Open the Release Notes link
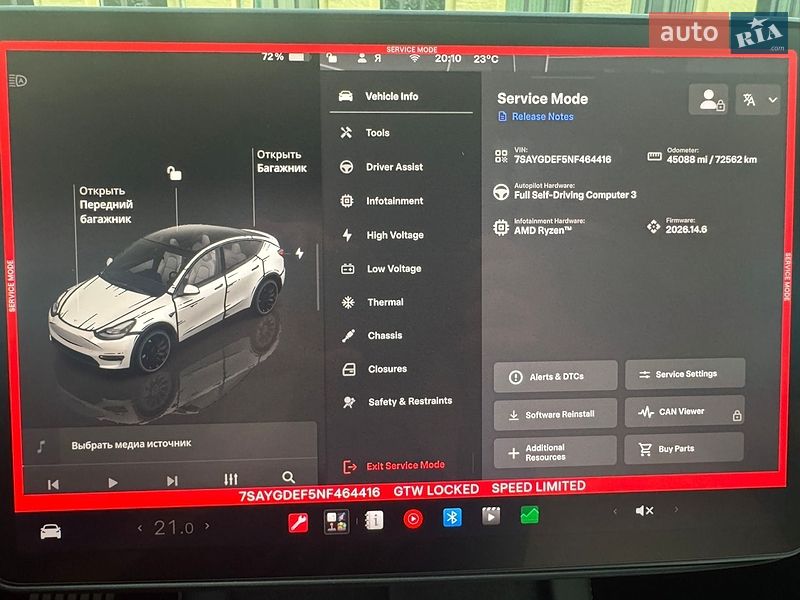Screen dimensions: 800x600 point(536,116)
